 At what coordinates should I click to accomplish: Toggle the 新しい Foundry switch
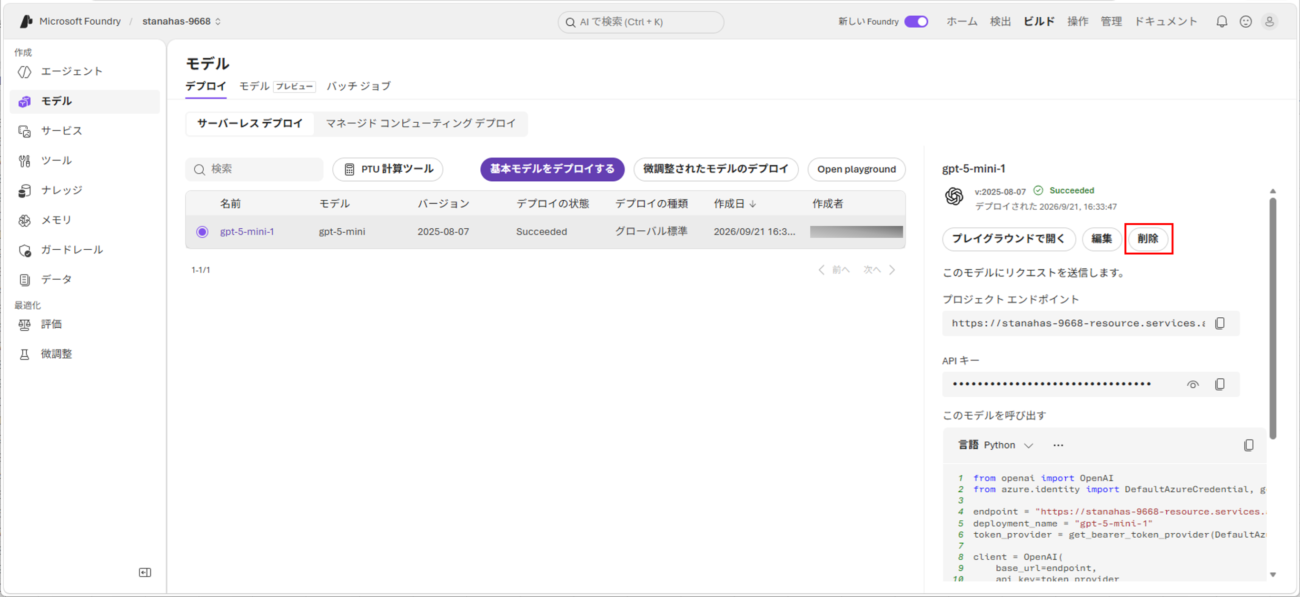click(x=916, y=21)
